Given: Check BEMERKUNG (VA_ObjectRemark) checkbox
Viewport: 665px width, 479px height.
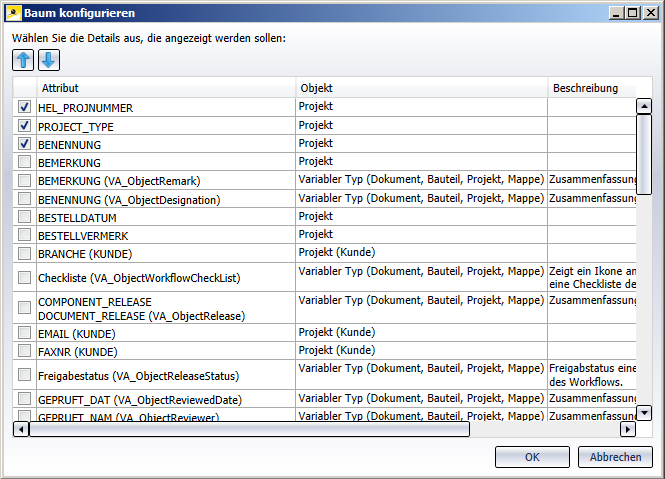Looking at the screenshot, I should (24, 180).
